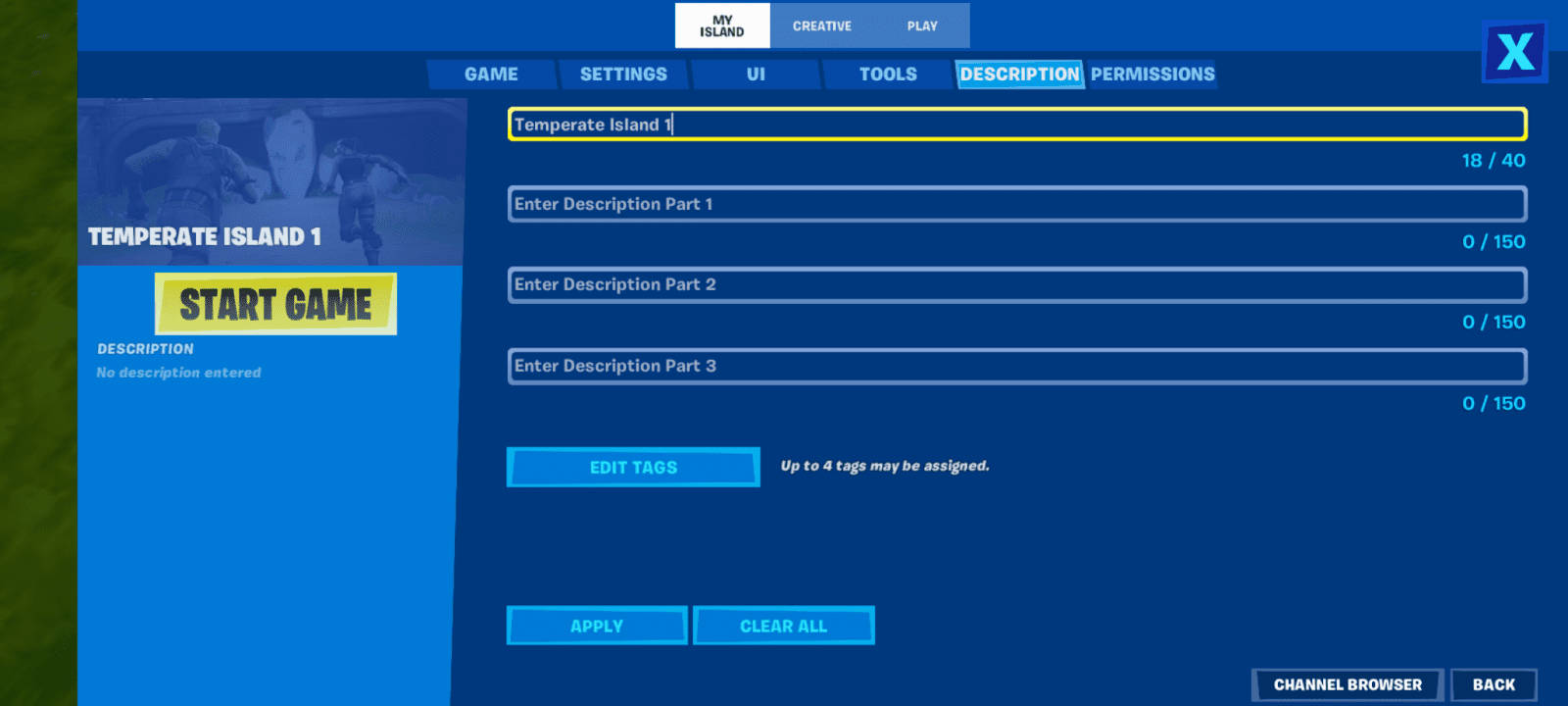Focus the Description Part 2 field
Screen dimensions: 1568x706
click(1017, 284)
